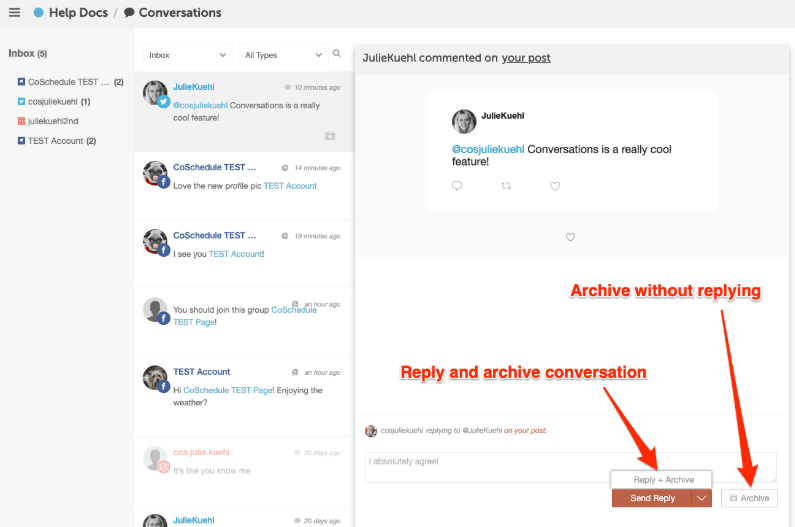795x527 pixels.
Task: Click the CoSchedule TEST Facebook icon in sidebar
Action: (21, 82)
